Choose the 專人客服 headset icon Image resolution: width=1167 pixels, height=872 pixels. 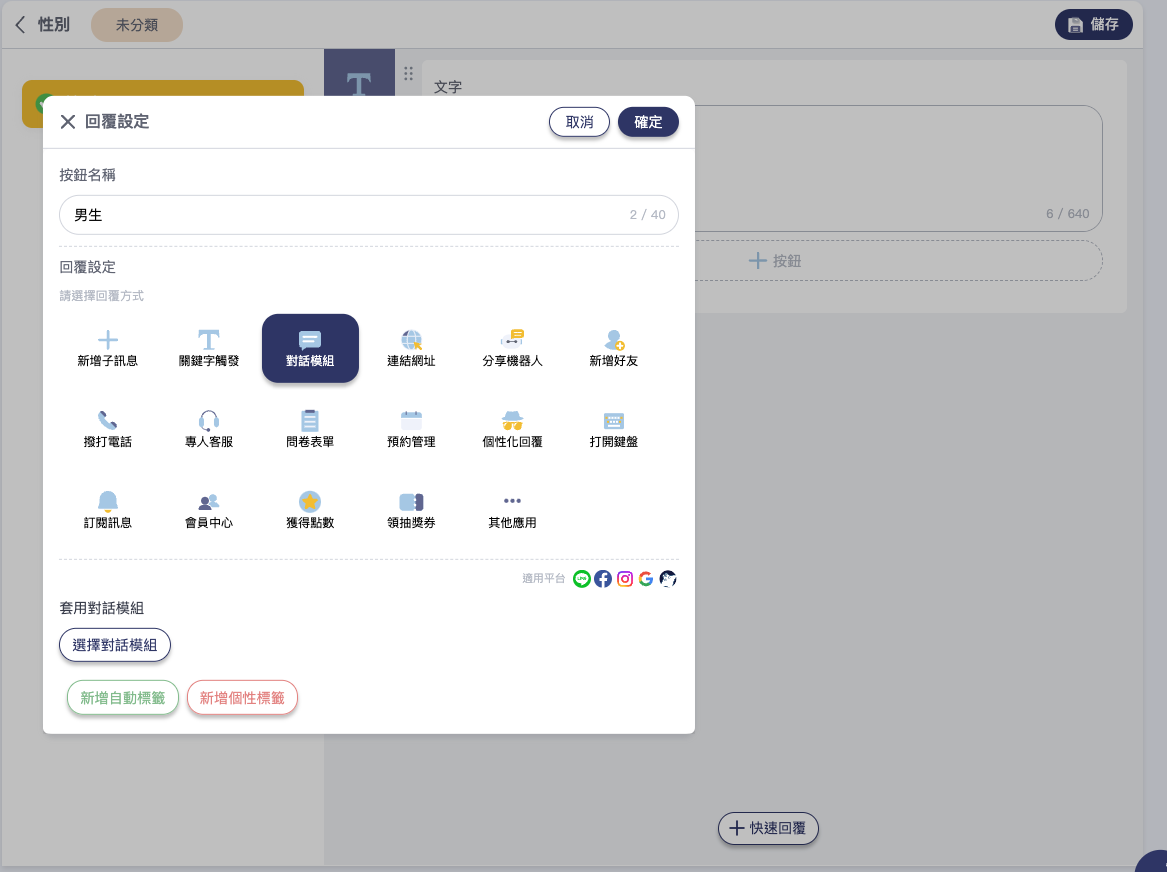coord(209,421)
